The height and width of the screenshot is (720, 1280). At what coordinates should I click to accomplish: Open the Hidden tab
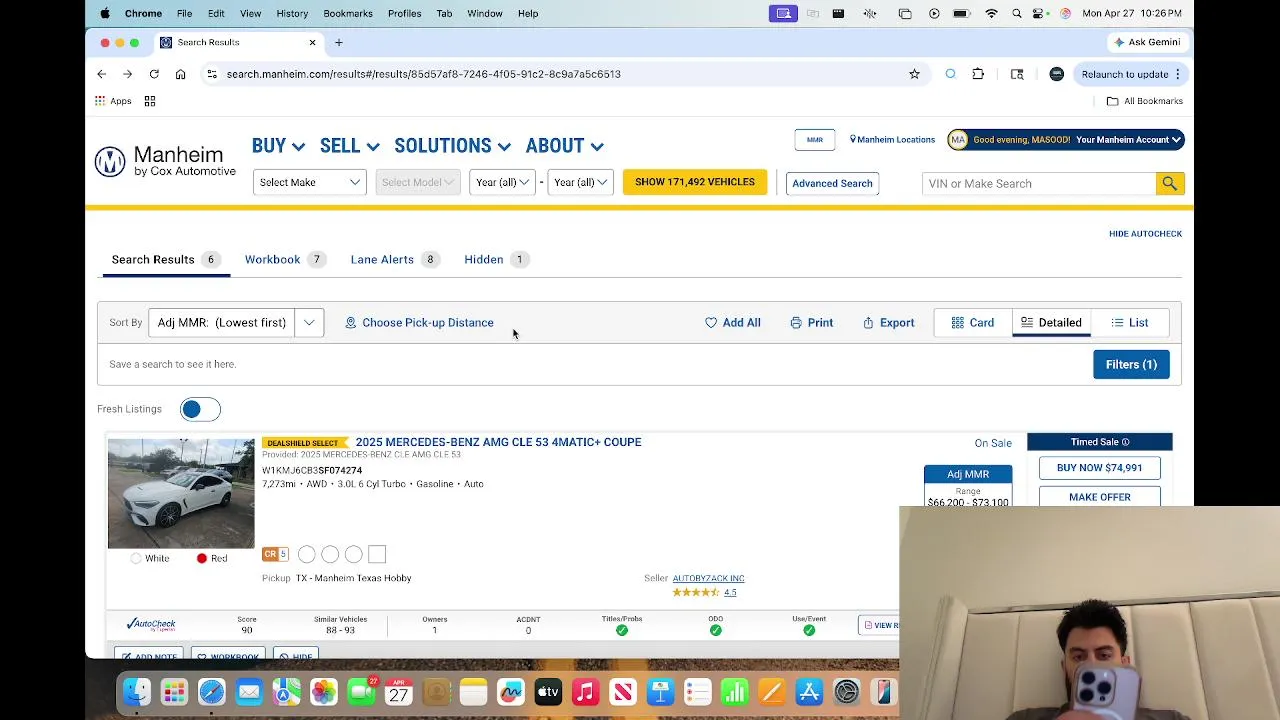point(496,260)
